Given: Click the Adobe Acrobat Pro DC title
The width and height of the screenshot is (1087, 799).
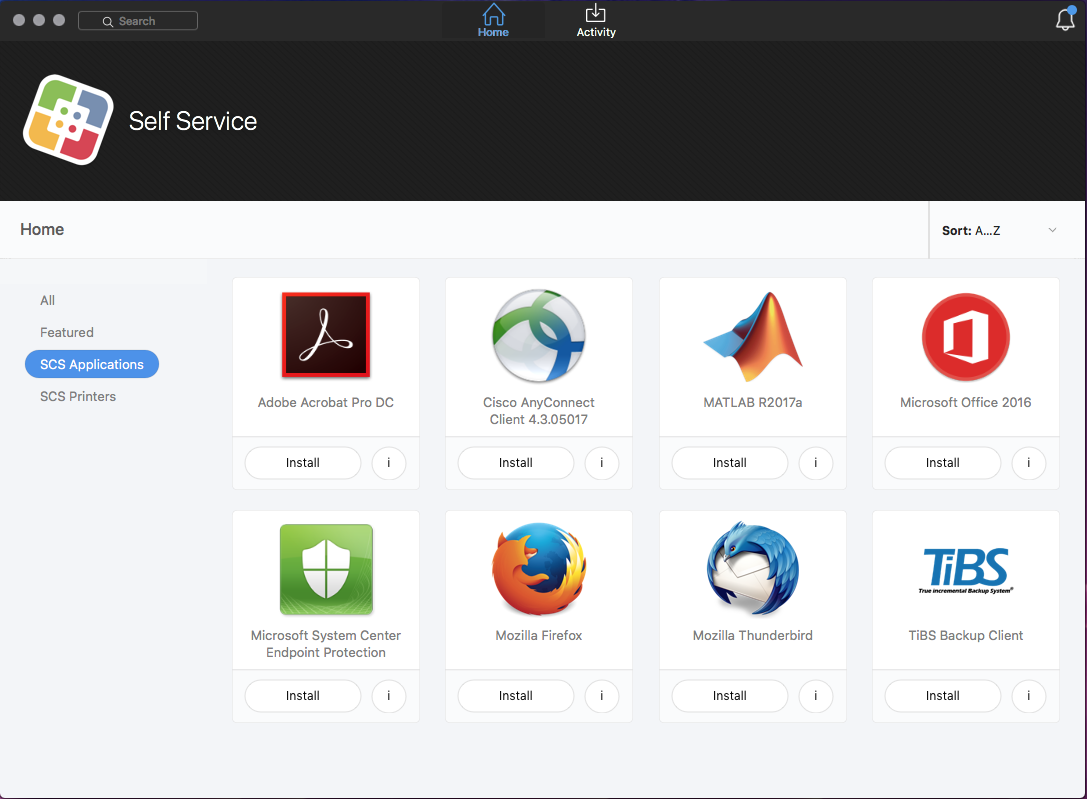Looking at the screenshot, I should (326, 403).
